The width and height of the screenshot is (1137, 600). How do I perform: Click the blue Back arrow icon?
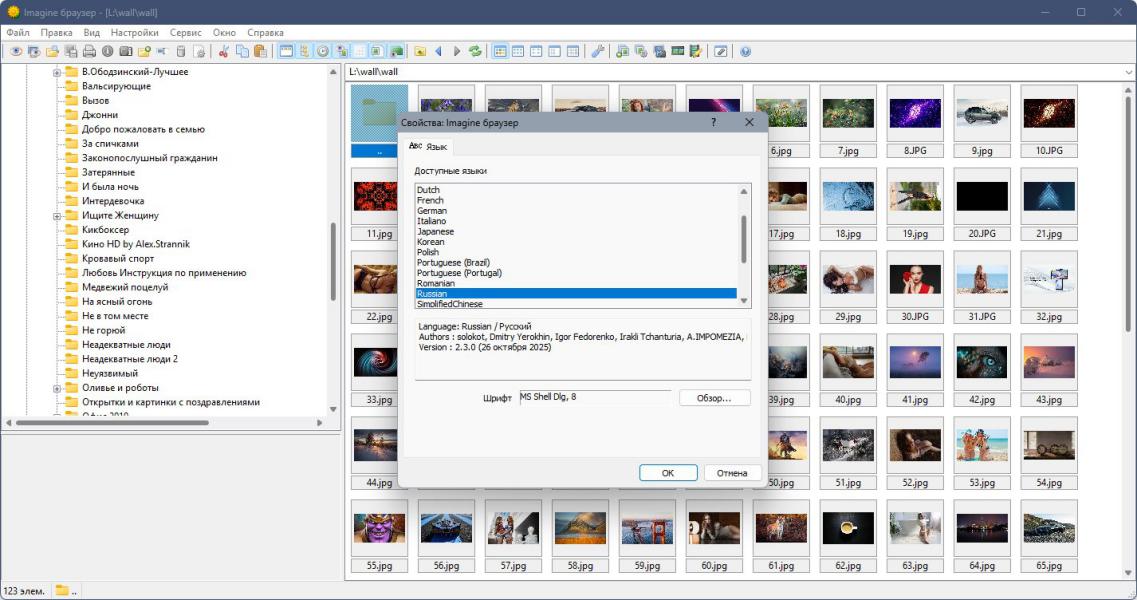(438, 51)
